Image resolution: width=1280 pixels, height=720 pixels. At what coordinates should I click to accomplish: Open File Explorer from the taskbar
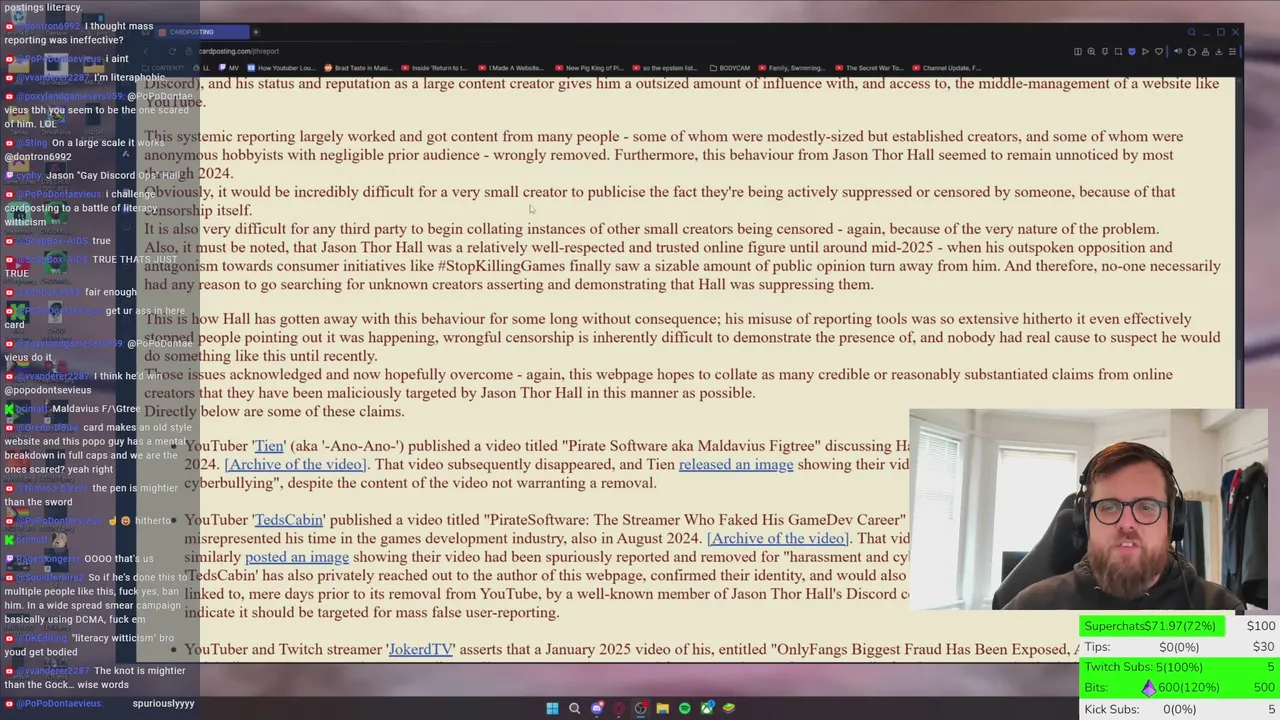(x=662, y=708)
